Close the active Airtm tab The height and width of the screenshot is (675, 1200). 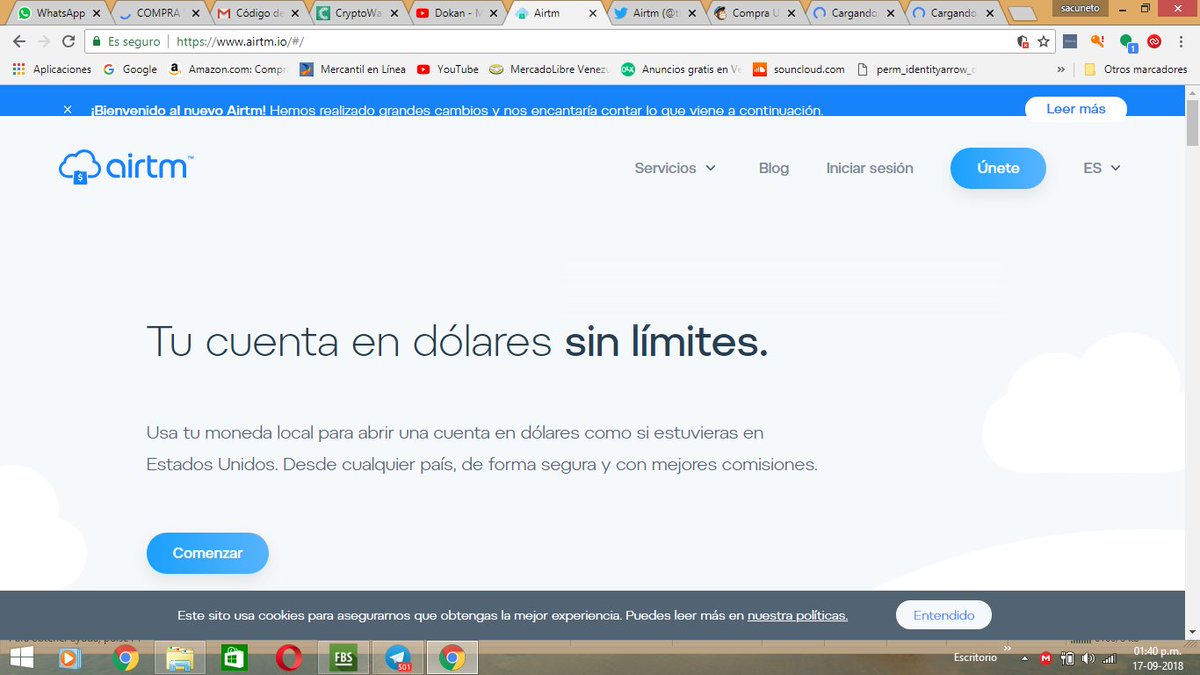click(x=593, y=15)
